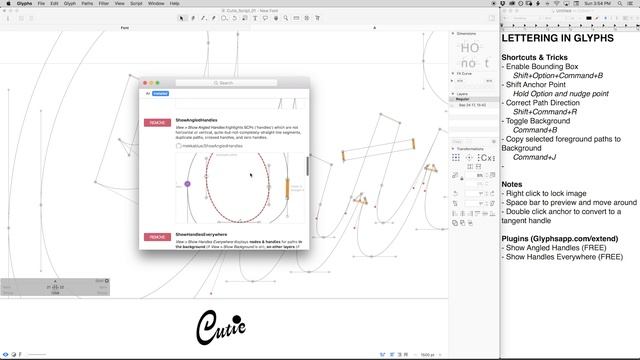This screenshot has height=360, width=640.
Task: Check the mekkablue/ShowAngledHandles checkbox
Action: coord(179,146)
